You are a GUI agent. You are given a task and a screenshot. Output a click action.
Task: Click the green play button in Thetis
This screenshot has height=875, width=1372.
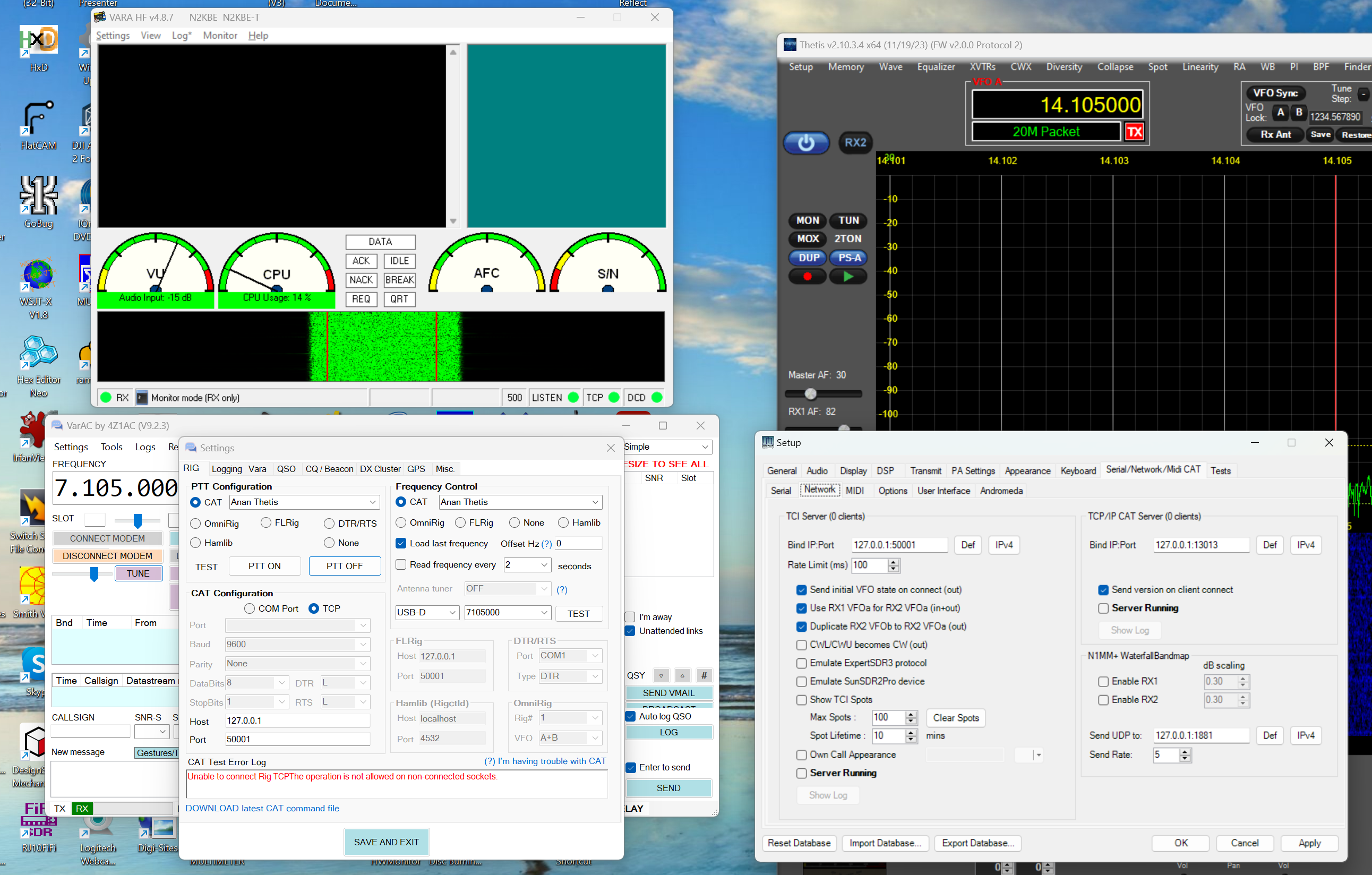click(848, 276)
